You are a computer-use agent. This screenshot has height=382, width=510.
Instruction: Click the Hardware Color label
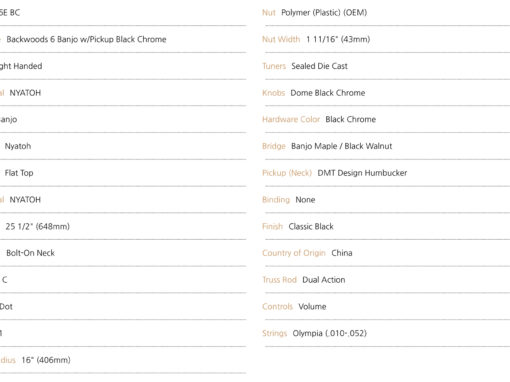(x=291, y=119)
